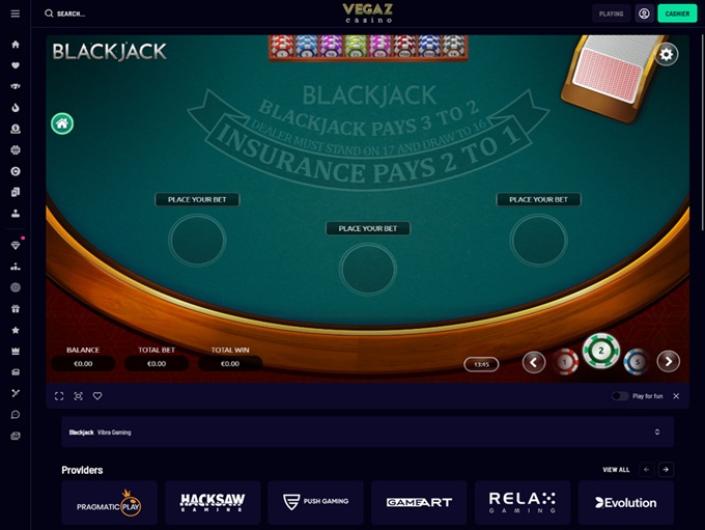Screen dimensions: 705x530
Task: Open the Hacksaw Gaming provider tile
Action: pos(212,503)
